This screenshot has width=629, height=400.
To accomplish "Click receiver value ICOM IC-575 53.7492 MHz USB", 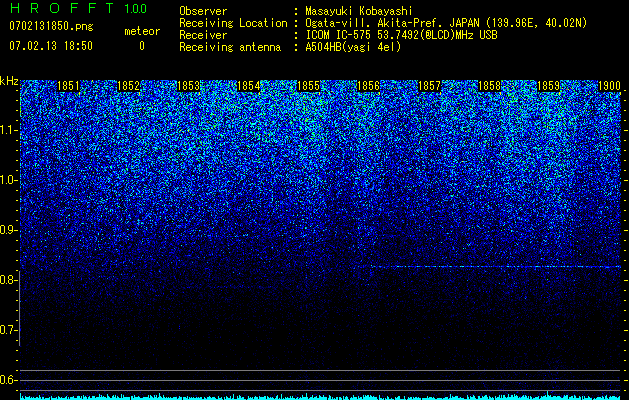I will tap(401, 35).
